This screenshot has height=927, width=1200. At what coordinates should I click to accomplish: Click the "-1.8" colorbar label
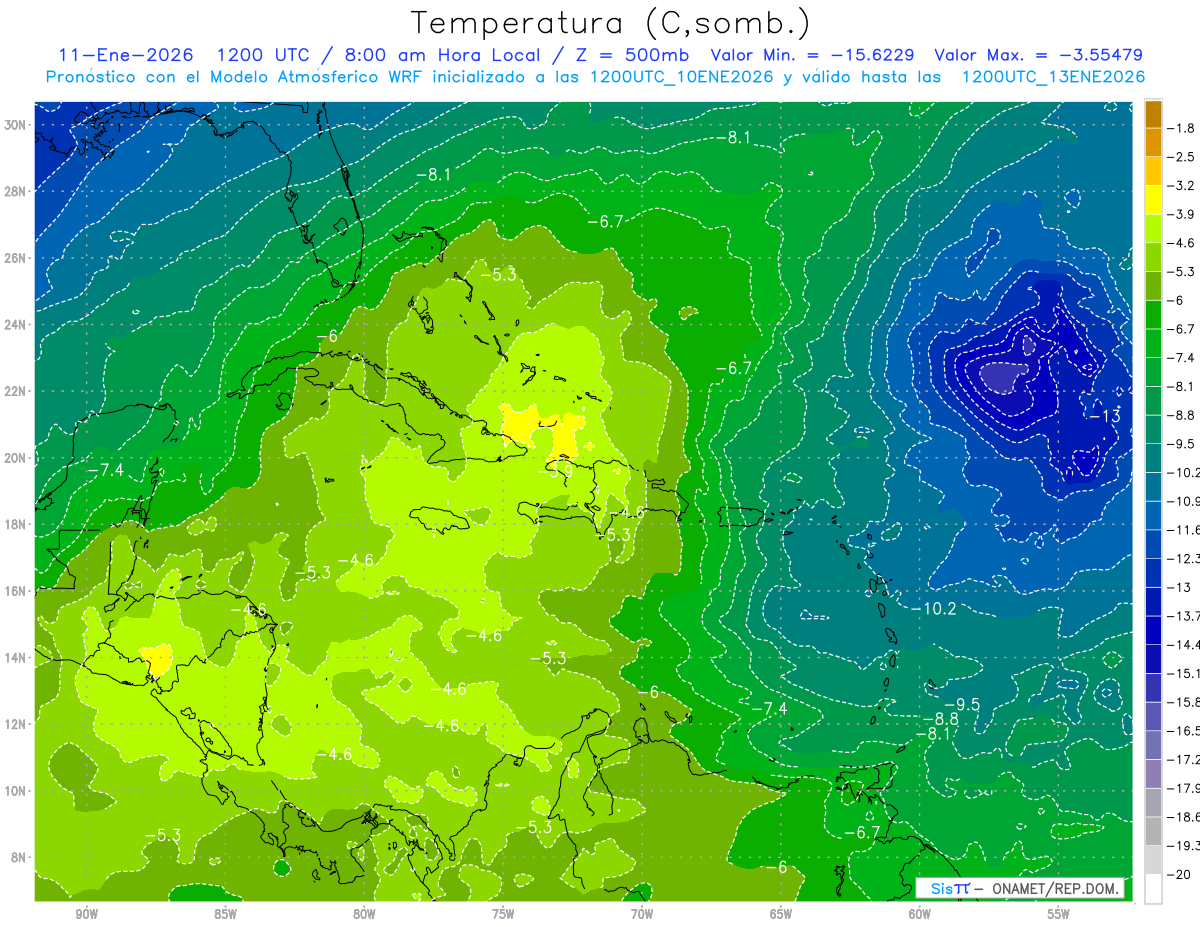[1183, 128]
